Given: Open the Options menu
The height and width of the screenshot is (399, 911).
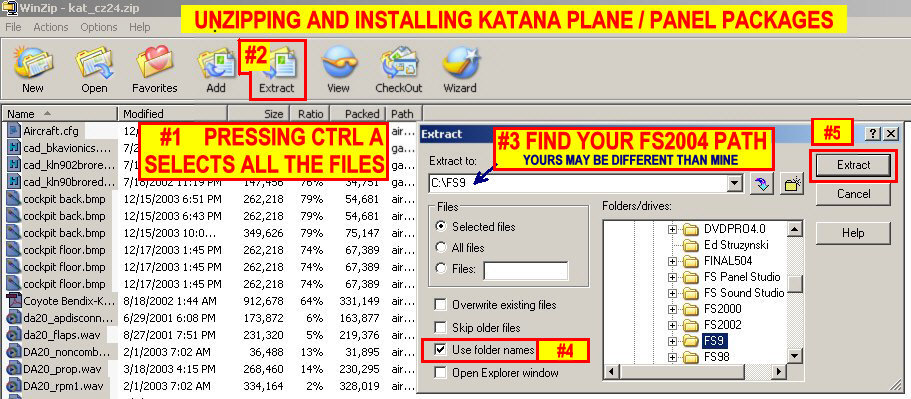Looking at the screenshot, I should pos(99,27).
